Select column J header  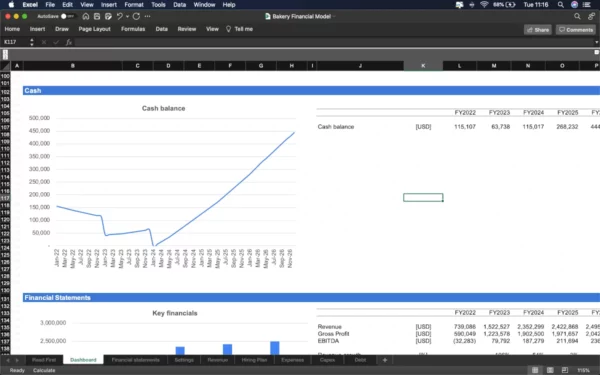pyautogui.click(x=360, y=66)
